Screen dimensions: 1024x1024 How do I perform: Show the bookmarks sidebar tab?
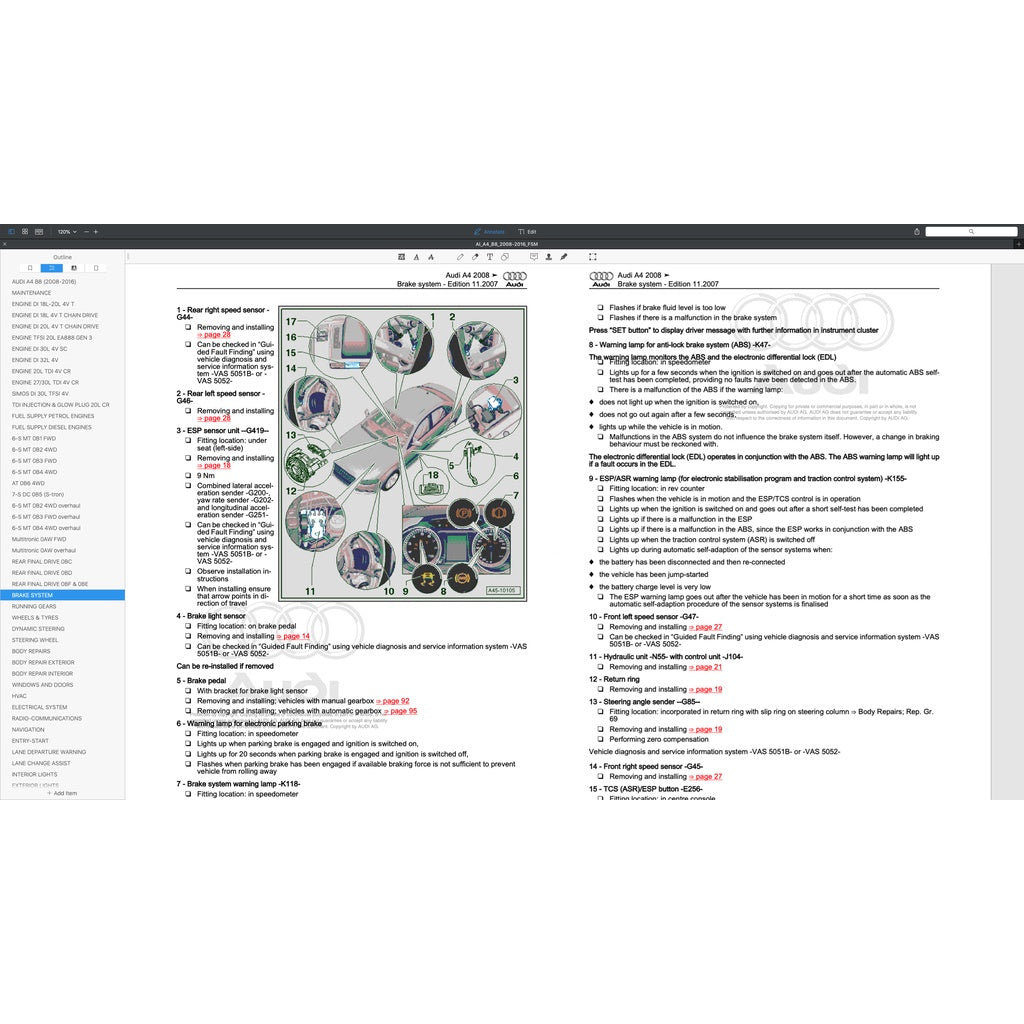point(30,268)
